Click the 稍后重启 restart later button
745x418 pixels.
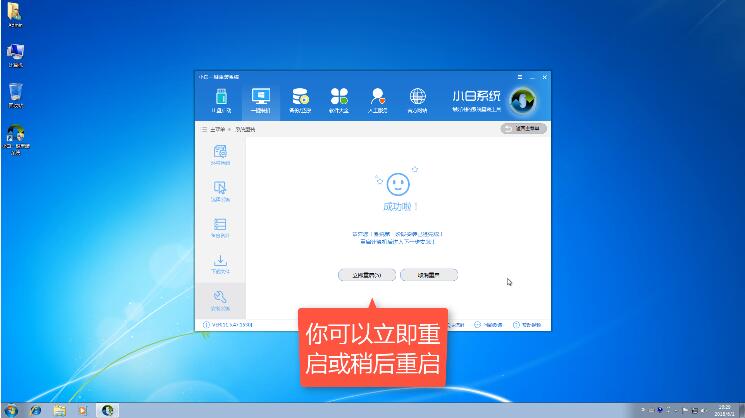point(428,274)
